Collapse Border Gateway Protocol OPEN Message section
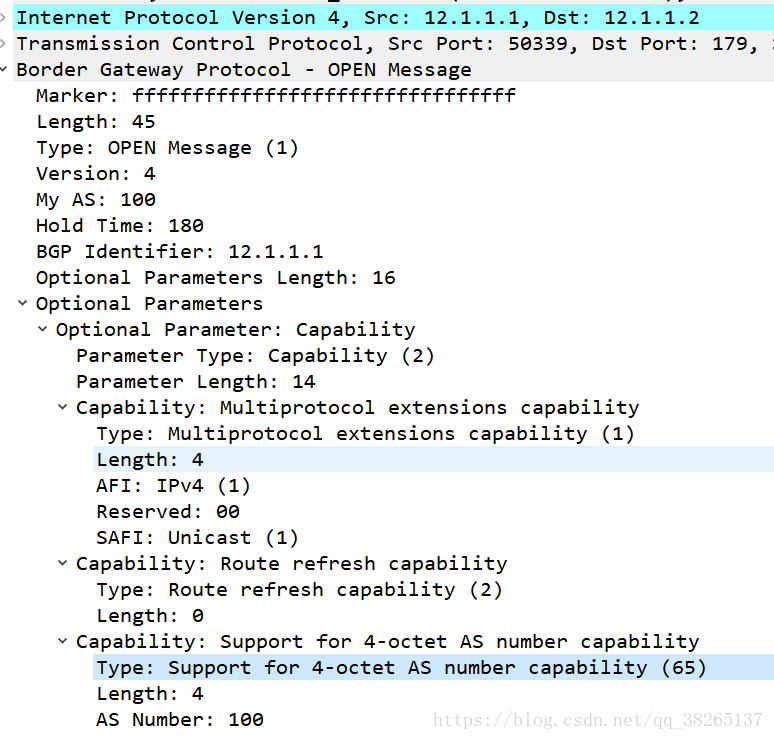774x740 pixels. (4, 70)
